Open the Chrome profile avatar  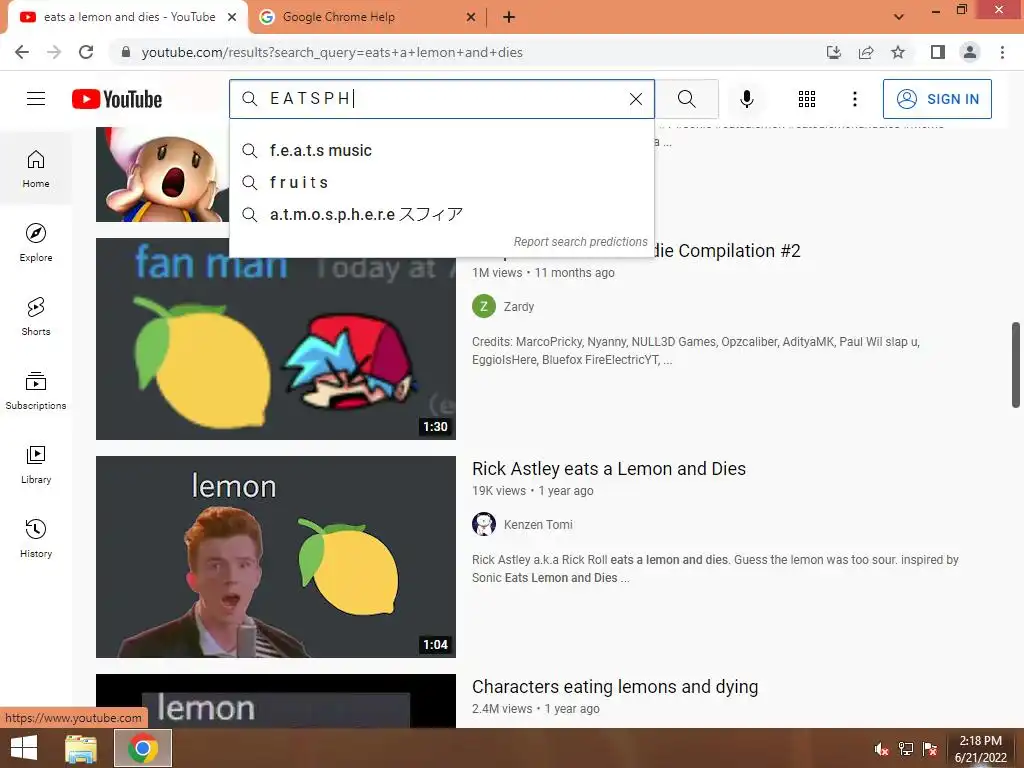pyautogui.click(x=970, y=52)
